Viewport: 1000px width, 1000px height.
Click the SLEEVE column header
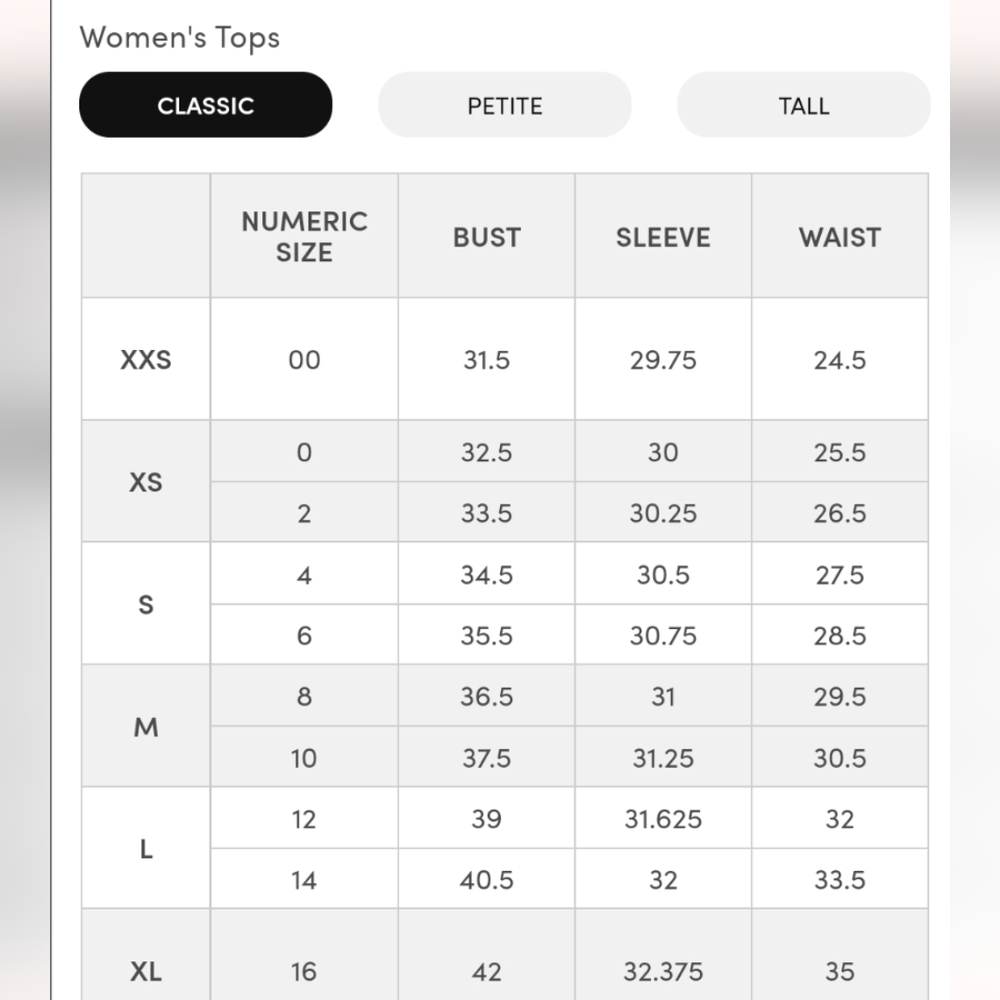[663, 236]
